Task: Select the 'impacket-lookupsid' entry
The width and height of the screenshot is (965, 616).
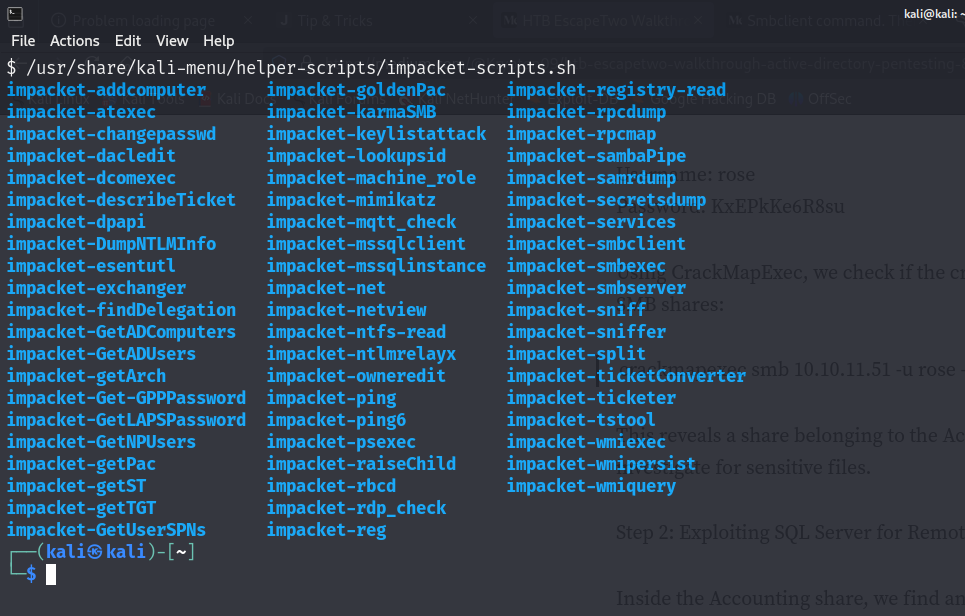Action: click(x=356, y=156)
